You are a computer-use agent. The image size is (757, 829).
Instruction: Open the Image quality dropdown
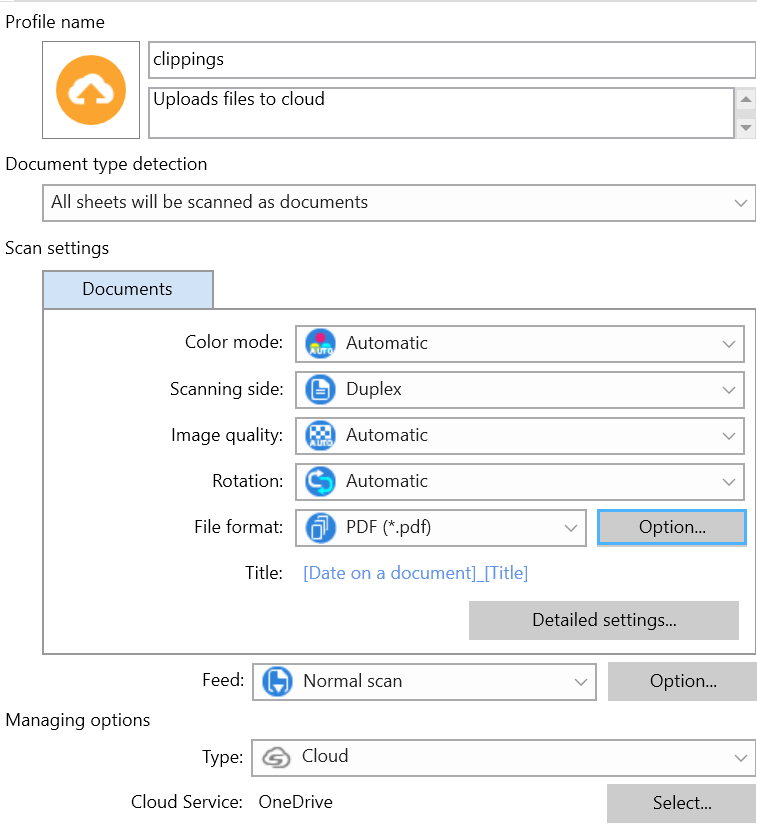[x=520, y=436]
